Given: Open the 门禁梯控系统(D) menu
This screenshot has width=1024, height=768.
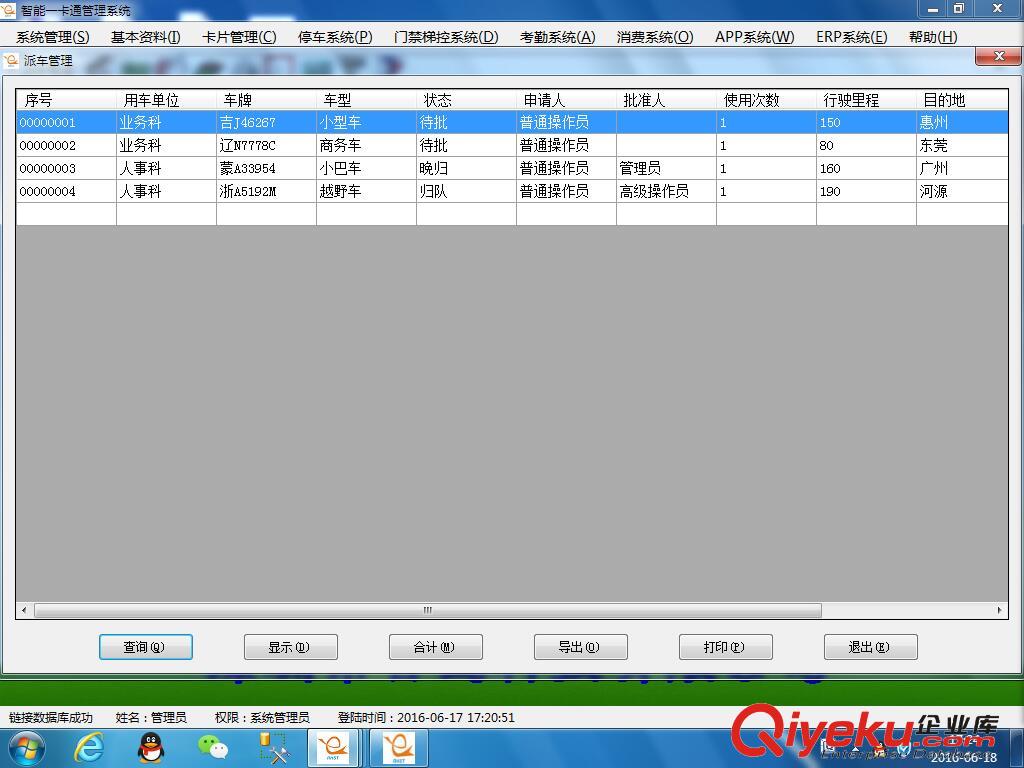Looking at the screenshot, I should pyautogui.click(x=446, y=37).
